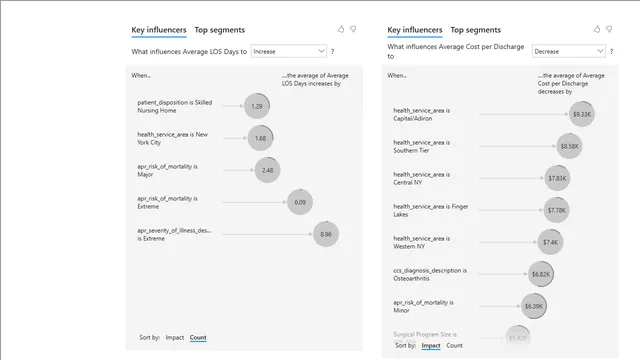The width and height of the screenshot is (640, 360).
Task: Select the 2.48 influencer bubble
Action: pyautogui.click(x=267, y=170)
